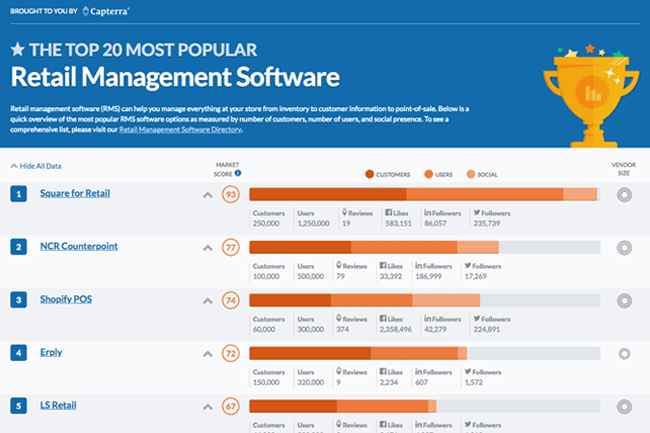The height and width of the screenshot is (433, 650).
Task: Collapse the NCR Counterpoint details chevron
Action: [208, 248]
